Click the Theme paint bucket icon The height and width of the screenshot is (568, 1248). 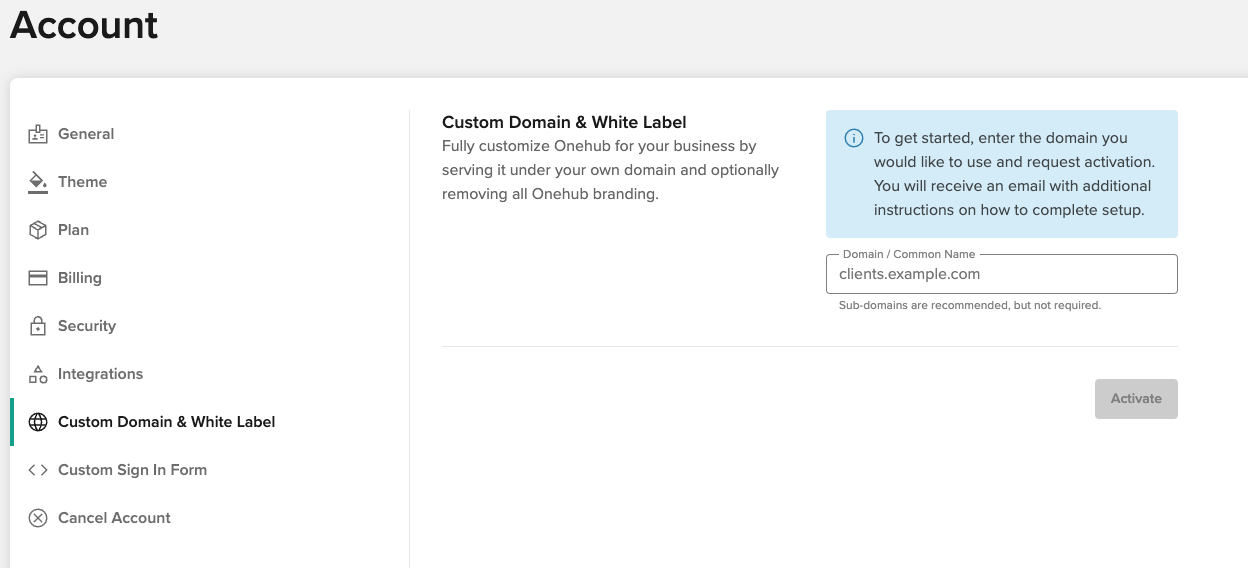[x=38, y=182]
